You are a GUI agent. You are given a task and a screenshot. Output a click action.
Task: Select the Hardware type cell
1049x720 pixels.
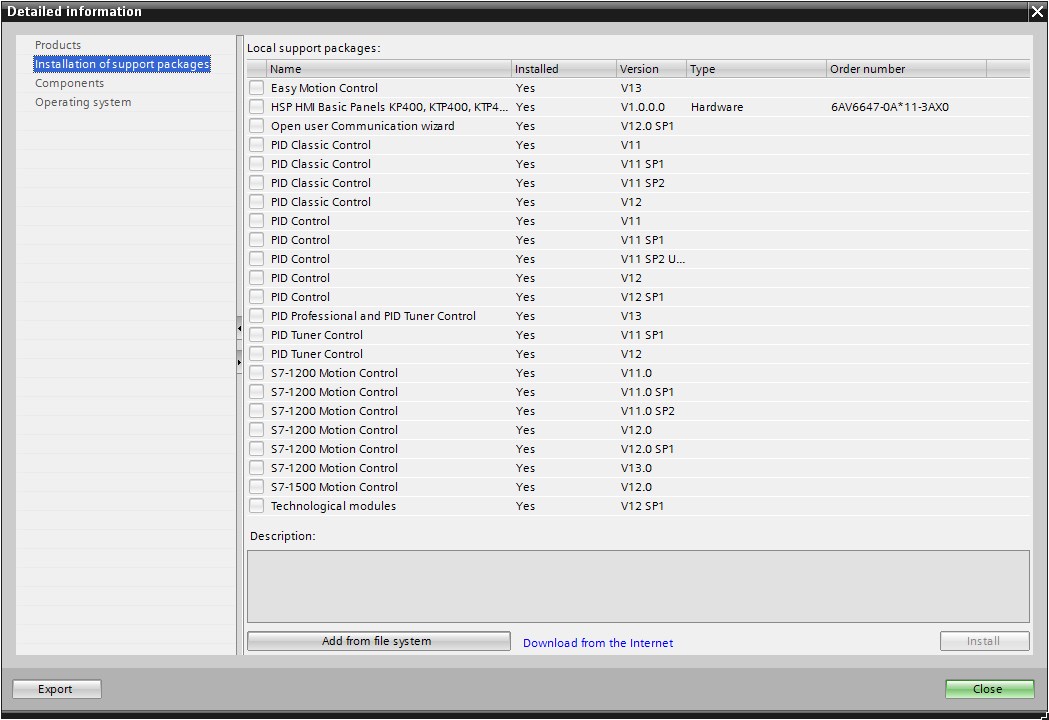(x=717, y=107)
